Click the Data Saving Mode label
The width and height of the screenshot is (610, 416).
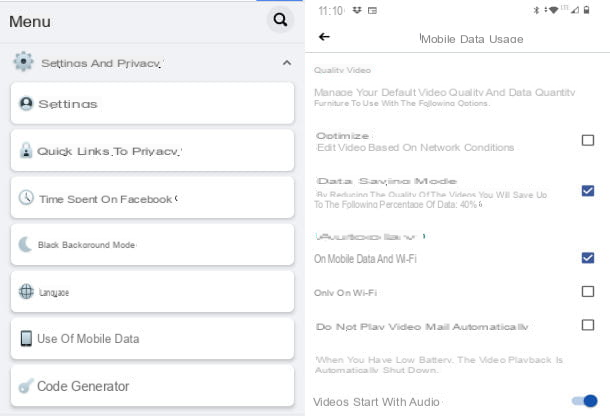coord(386,181)
